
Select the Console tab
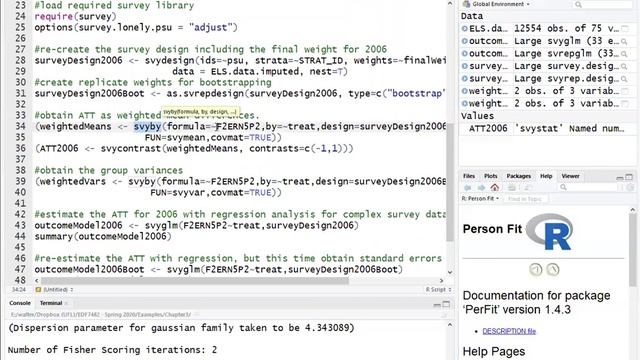pos(20,303)
